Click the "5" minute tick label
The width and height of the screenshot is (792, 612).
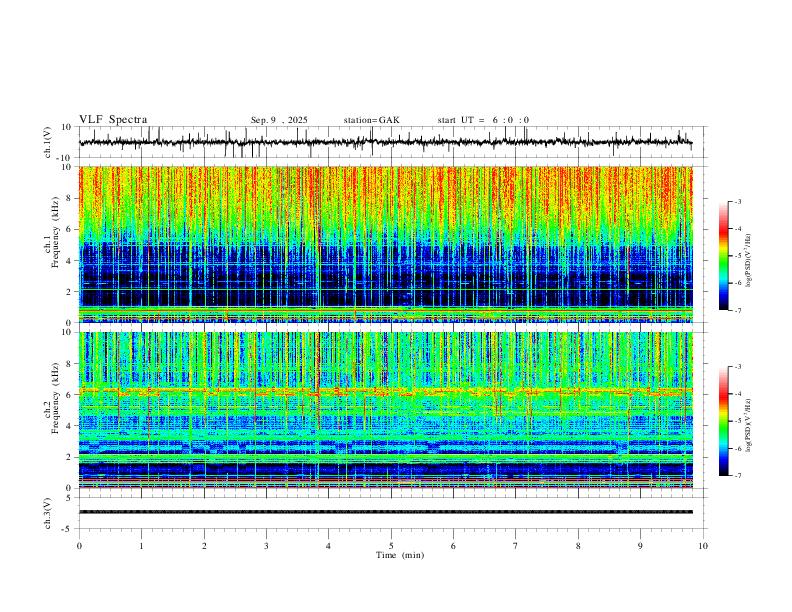click(391, 546)
